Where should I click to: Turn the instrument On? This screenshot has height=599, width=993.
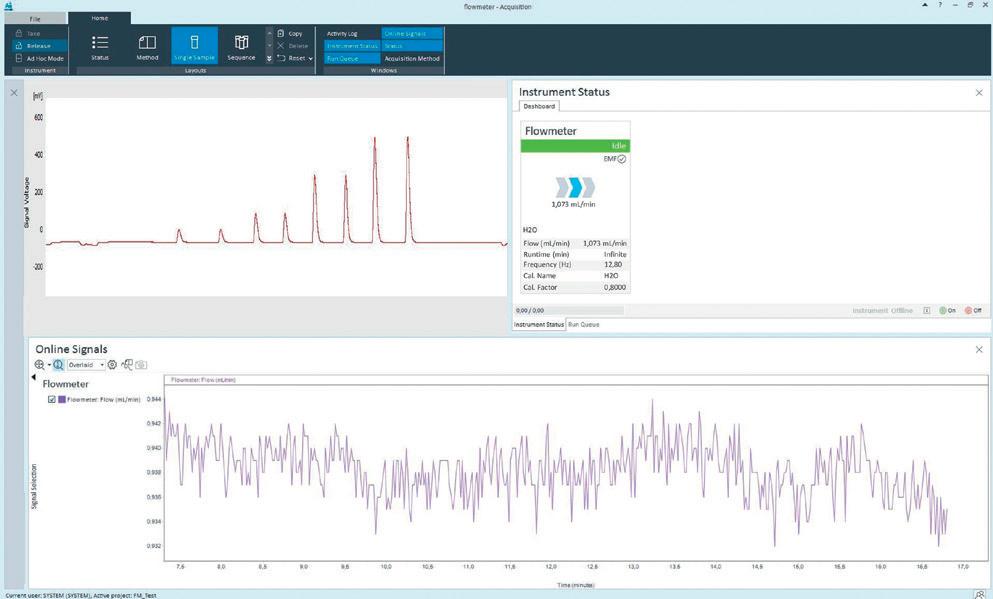947,310
